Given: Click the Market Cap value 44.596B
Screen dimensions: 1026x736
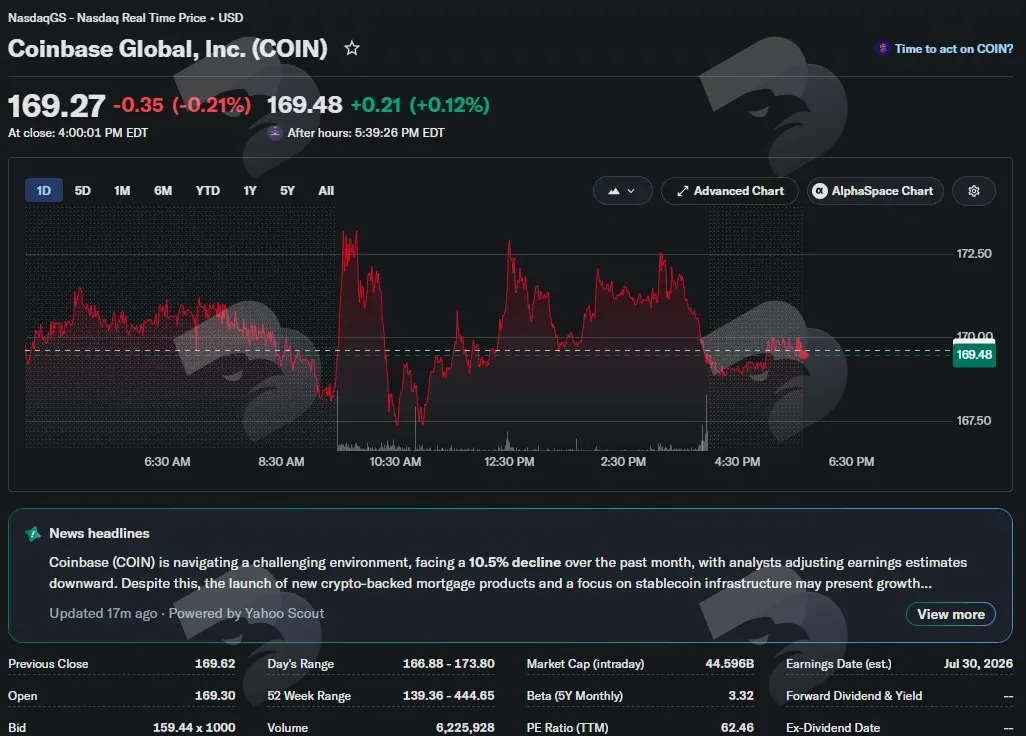Looking at the screenshot, I should (730, 663).
